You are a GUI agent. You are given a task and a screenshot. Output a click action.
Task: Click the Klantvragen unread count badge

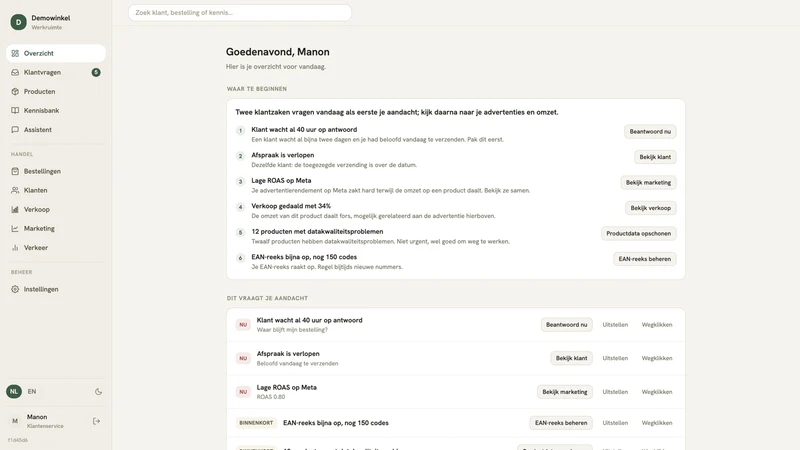96,72
